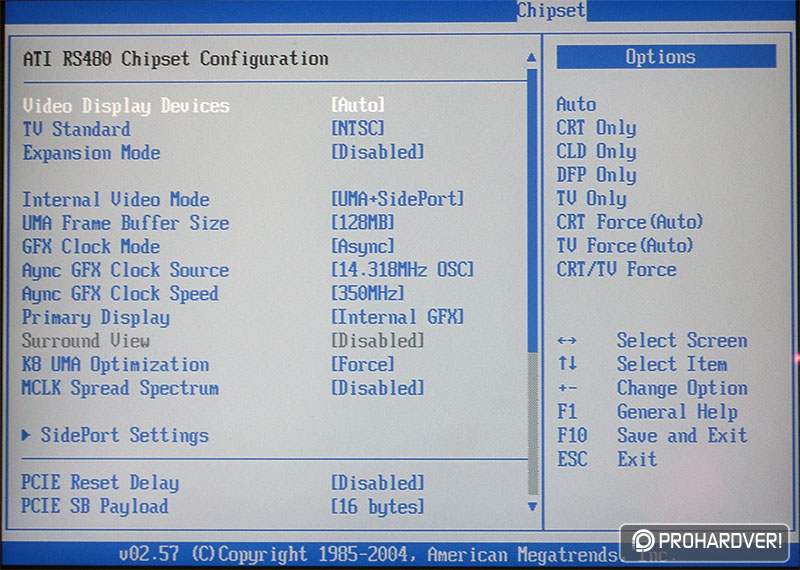Change the [Async] value

click(x=363, y=246)
